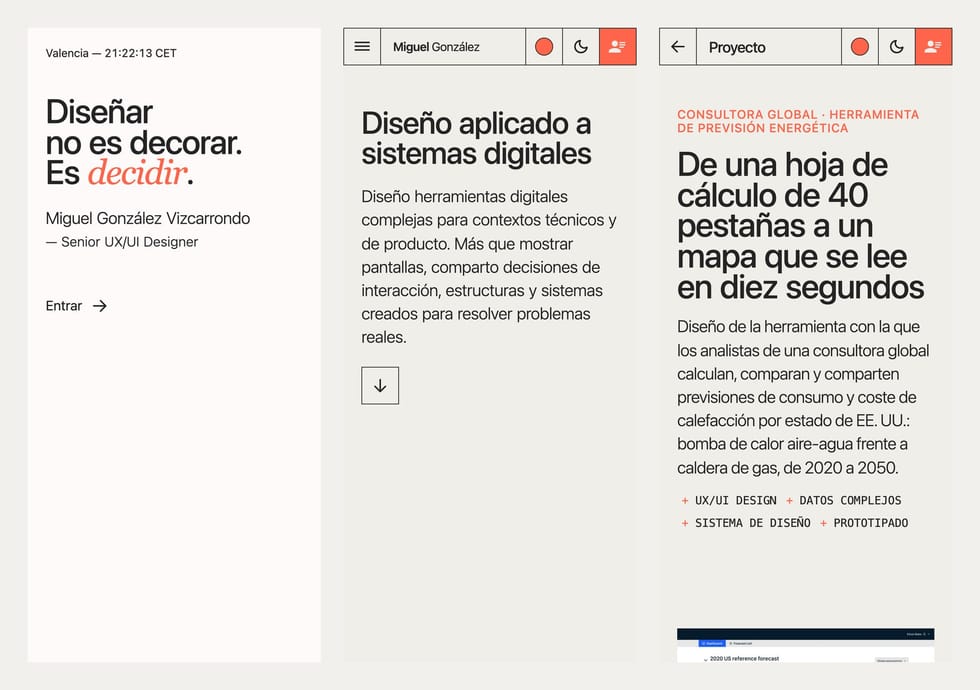Toggle the moon dark mode in the Proyecto header
The height and width of the screenshot is (690, 980).
pos(896,46)
